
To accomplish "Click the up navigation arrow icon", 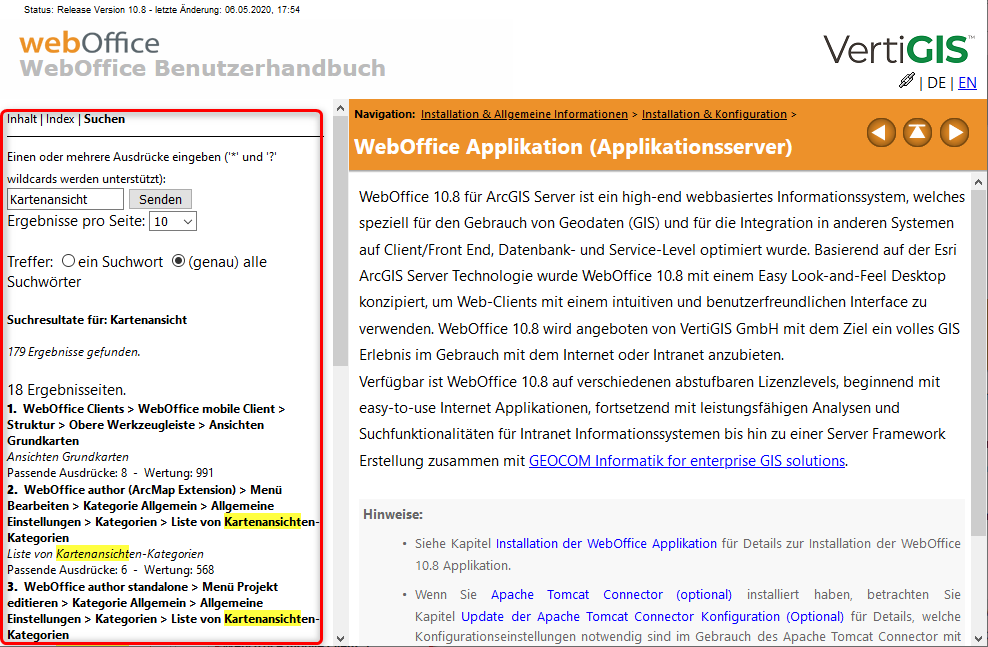I will tap(917, 132).
